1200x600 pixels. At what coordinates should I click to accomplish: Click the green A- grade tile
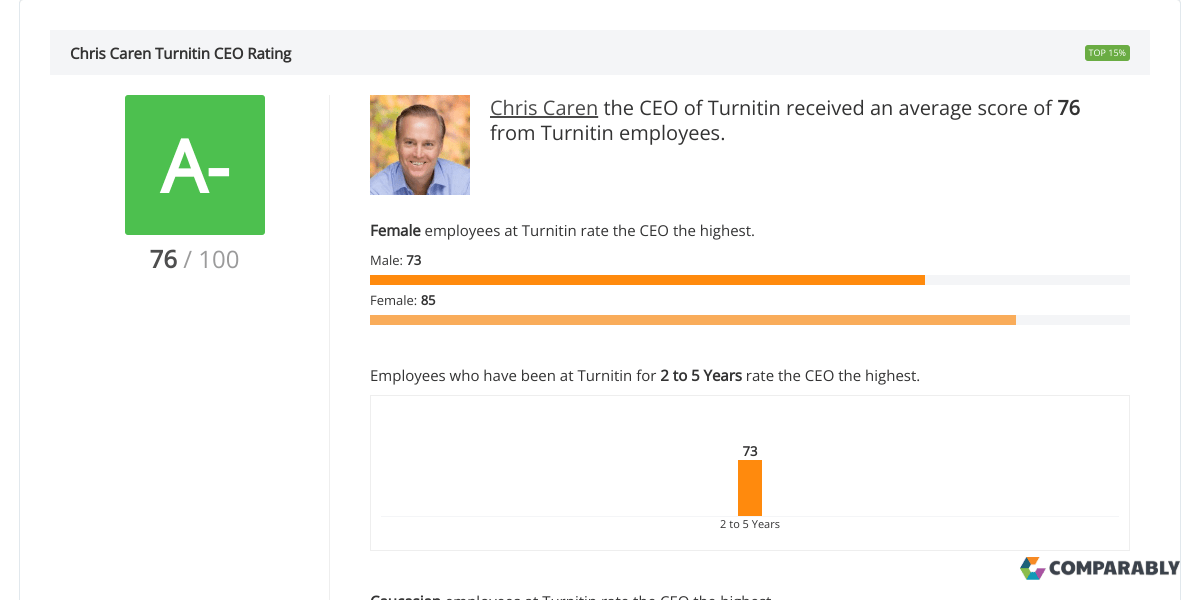click(x=195, y=165)
